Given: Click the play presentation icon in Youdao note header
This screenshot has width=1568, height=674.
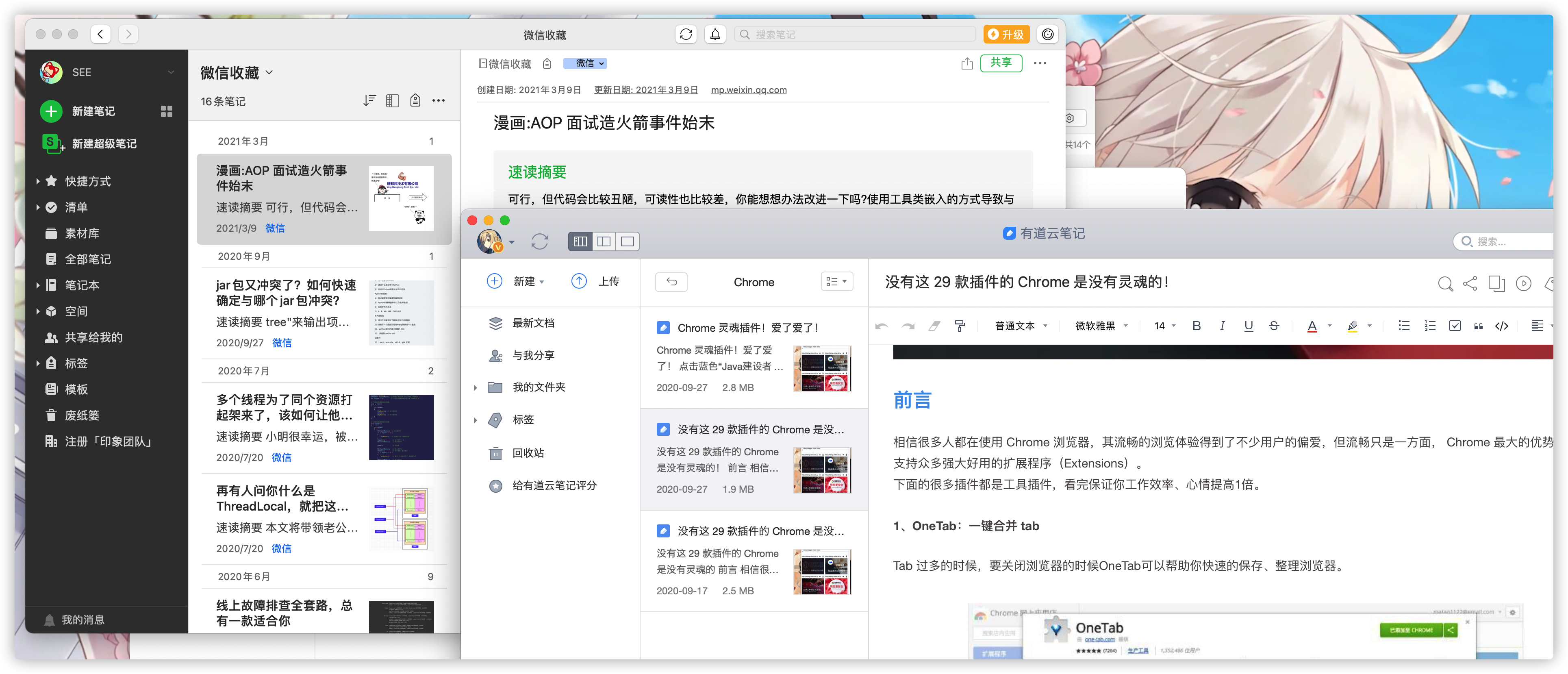Looking at the screenshot, I should point(1524,283).
